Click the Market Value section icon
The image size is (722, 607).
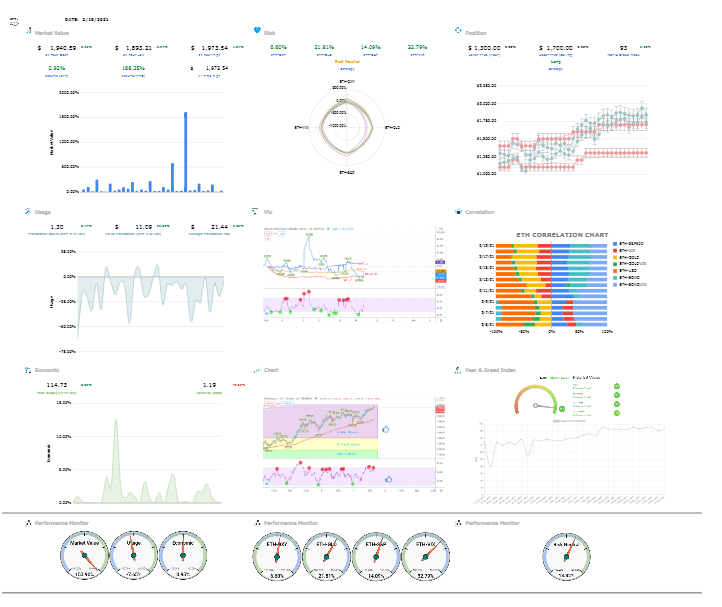coord(29,31)
